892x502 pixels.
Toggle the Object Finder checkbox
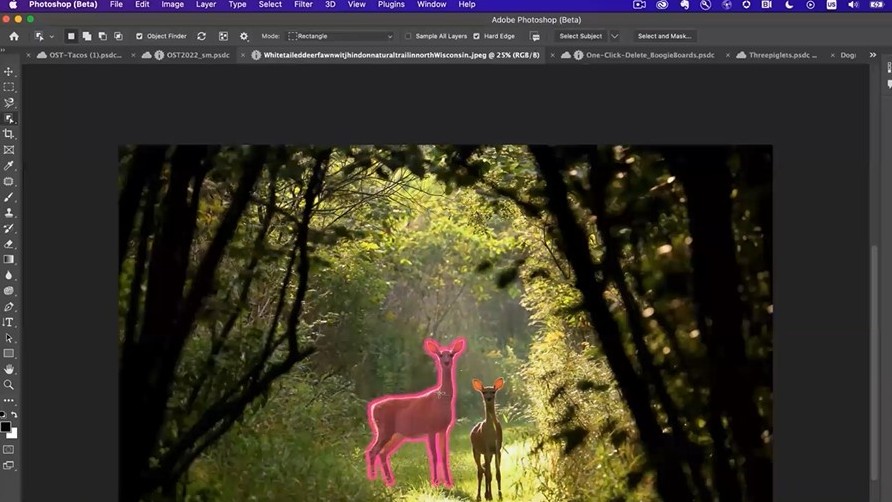[x=139, y=36]
